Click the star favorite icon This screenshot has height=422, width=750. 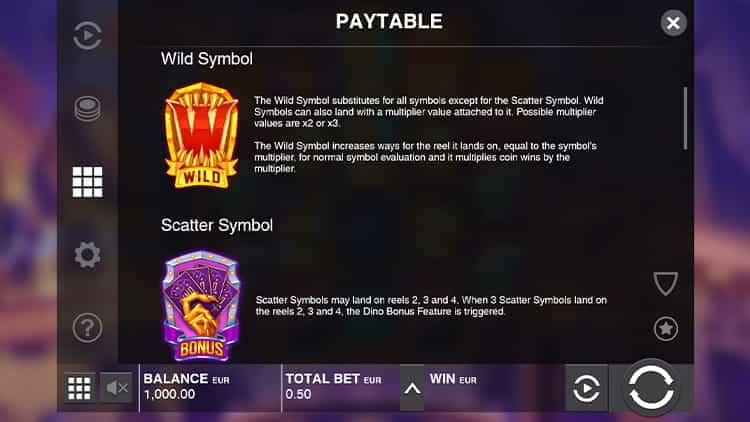point(665,329)
